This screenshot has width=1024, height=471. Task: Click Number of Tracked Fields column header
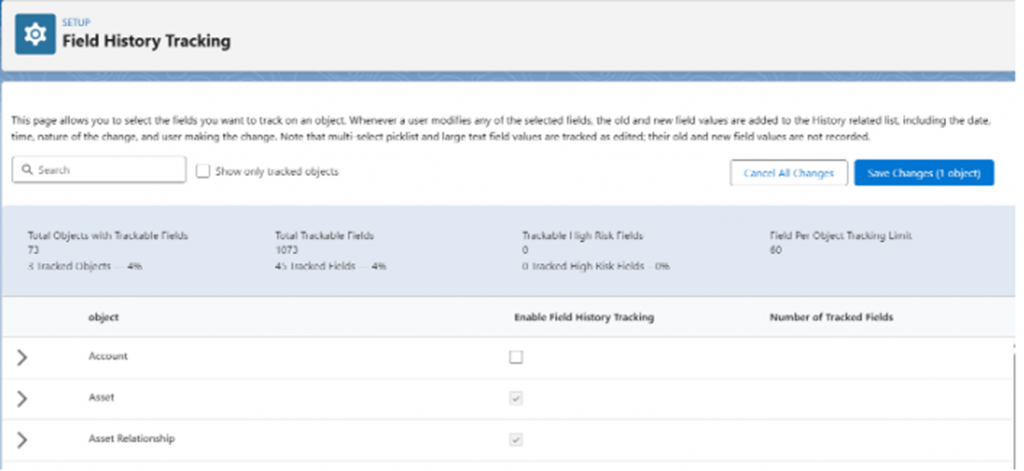pos(830,317)
